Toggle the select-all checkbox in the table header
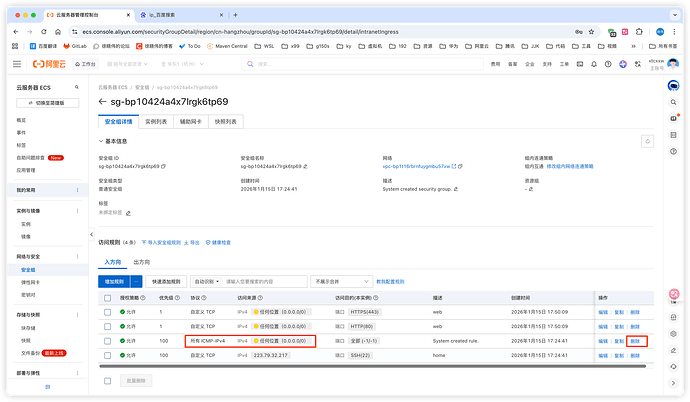This screenshot has height=402, width=690. point(108,298)
